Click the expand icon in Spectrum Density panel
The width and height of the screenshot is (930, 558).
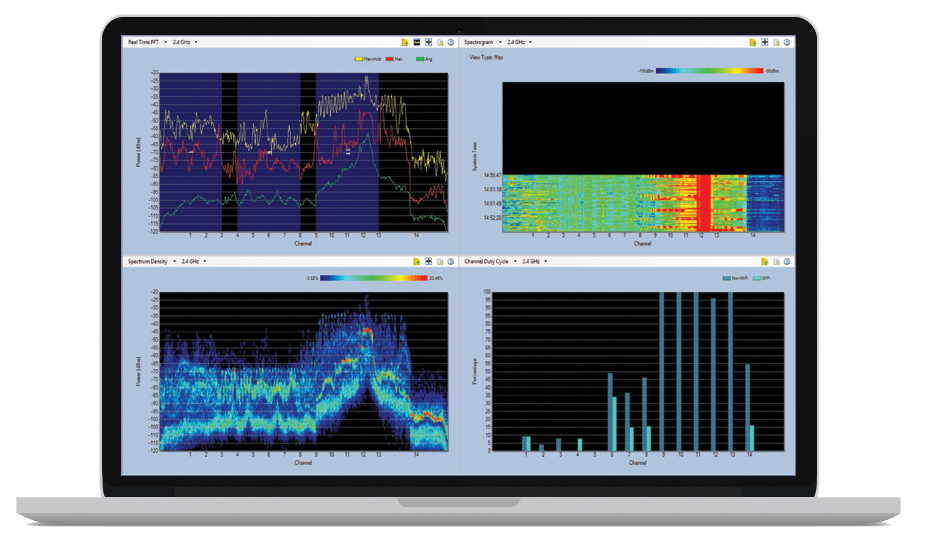(428, 261)
